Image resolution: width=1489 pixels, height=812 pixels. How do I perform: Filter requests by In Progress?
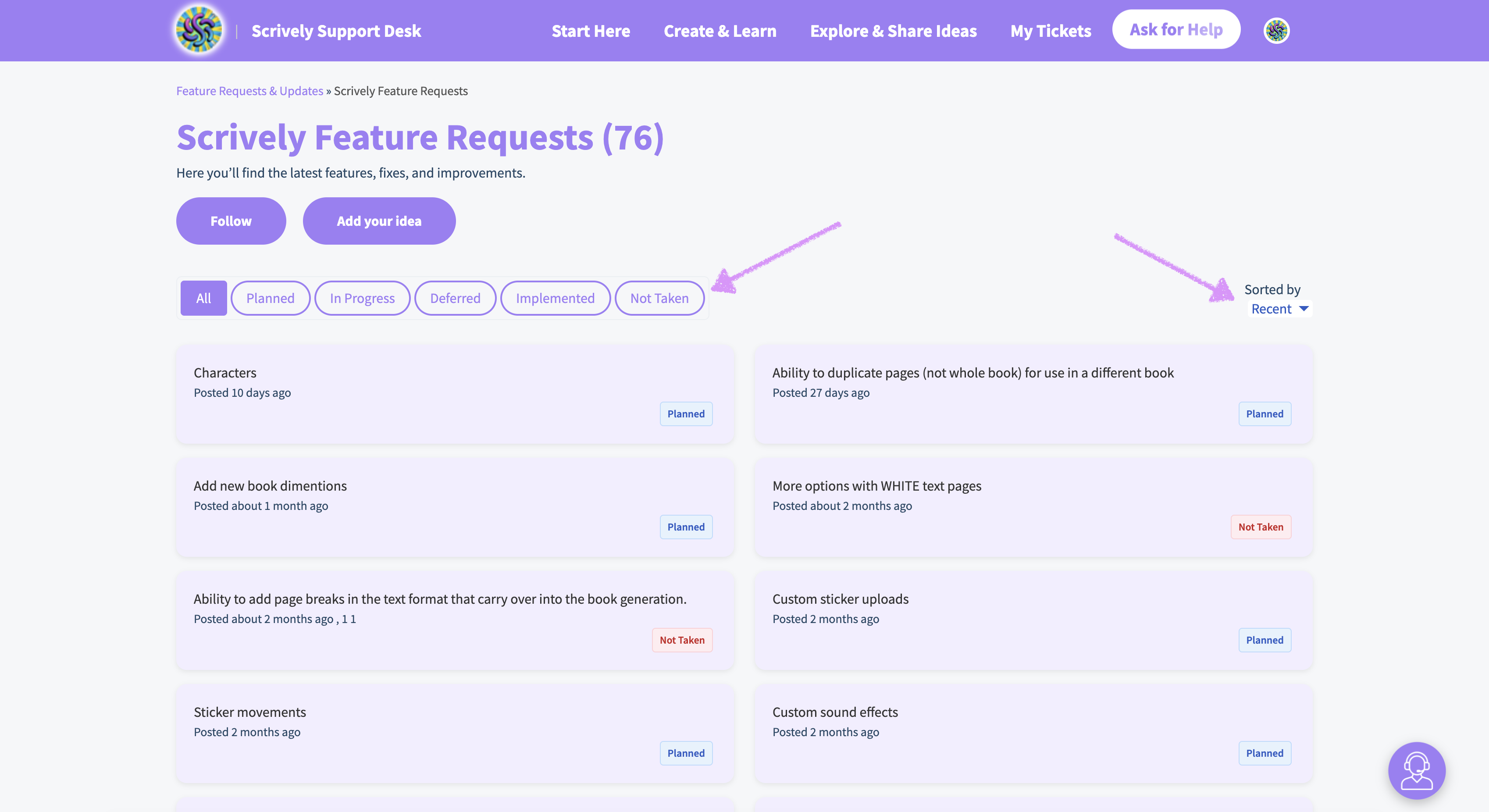click(362, 298)
